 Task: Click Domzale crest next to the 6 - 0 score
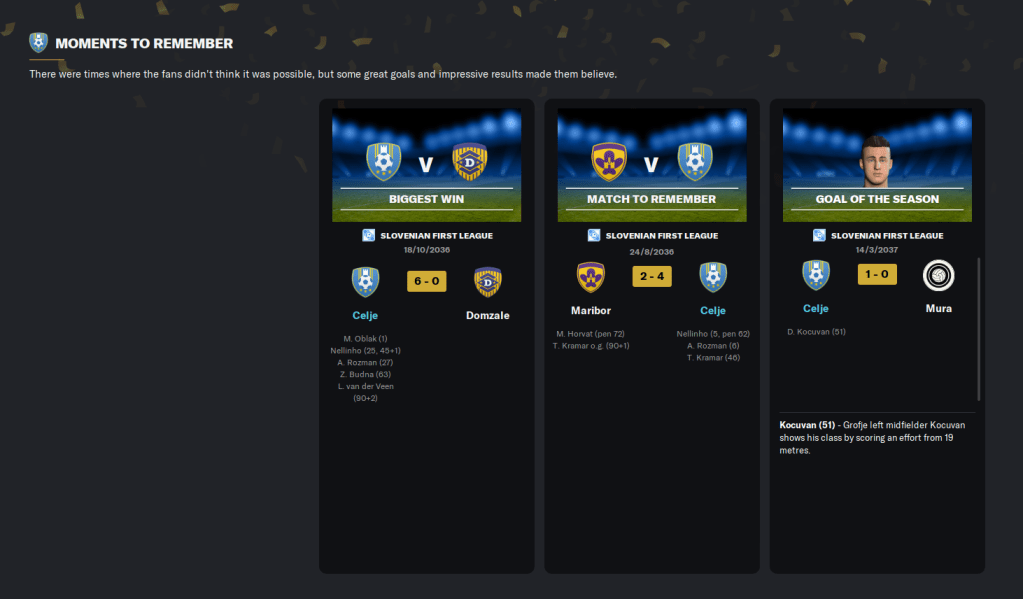click(x=487, y=282)
